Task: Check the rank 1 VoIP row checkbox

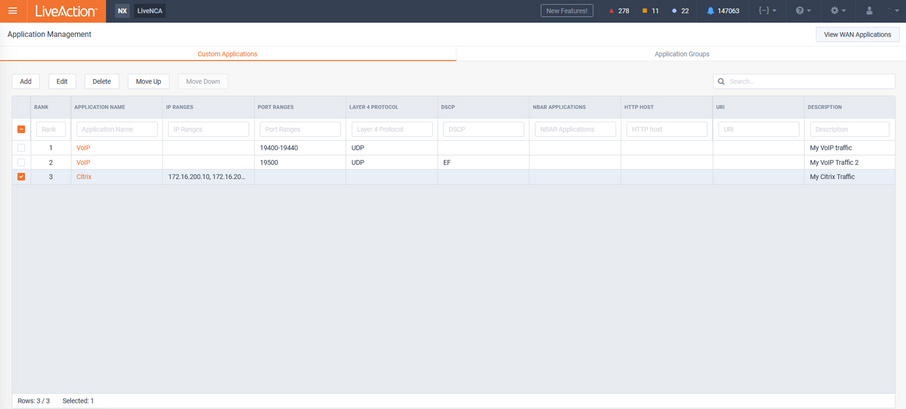Action: 21,148
